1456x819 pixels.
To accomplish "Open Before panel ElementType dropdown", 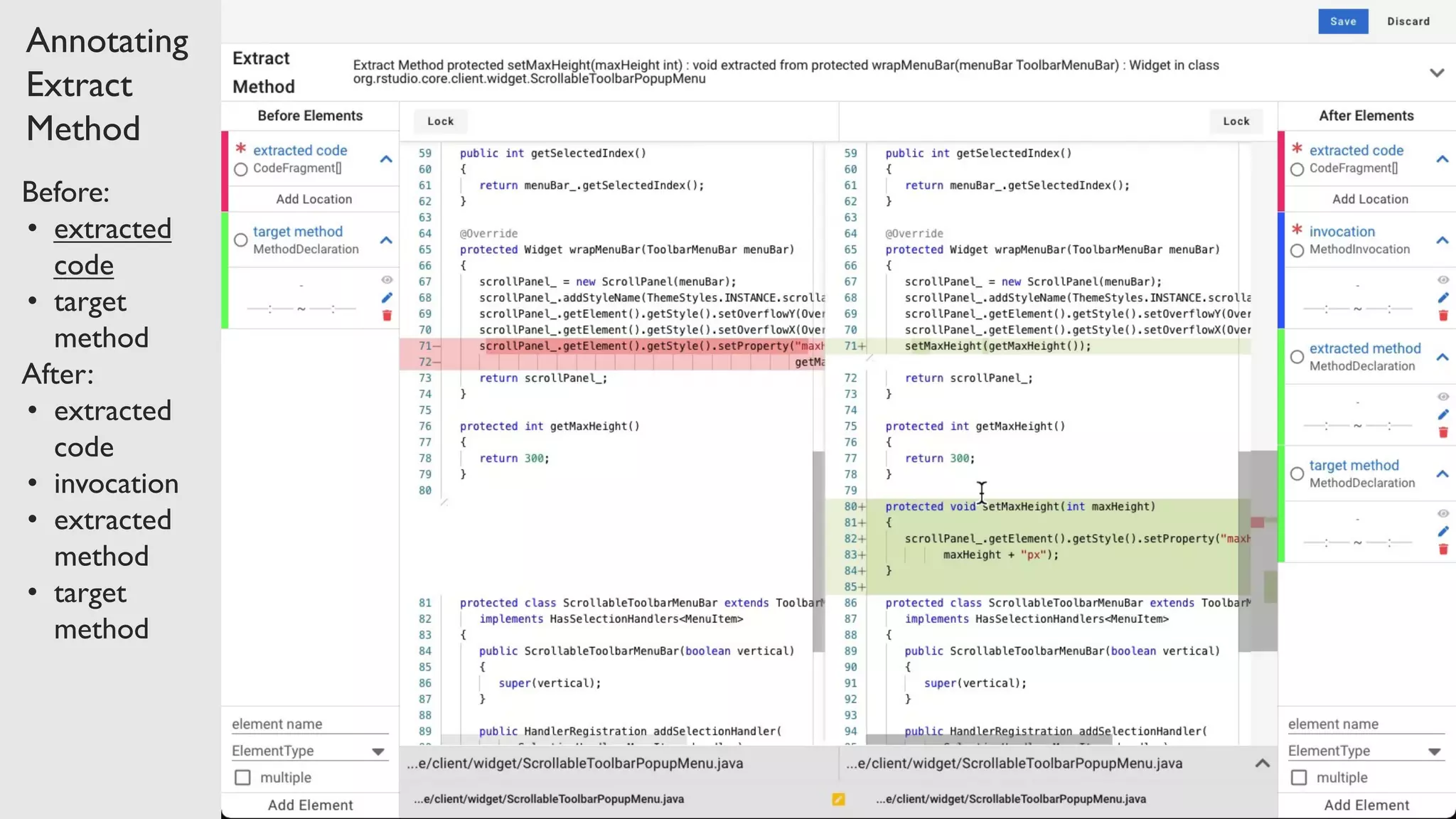I will coord(310,751).
